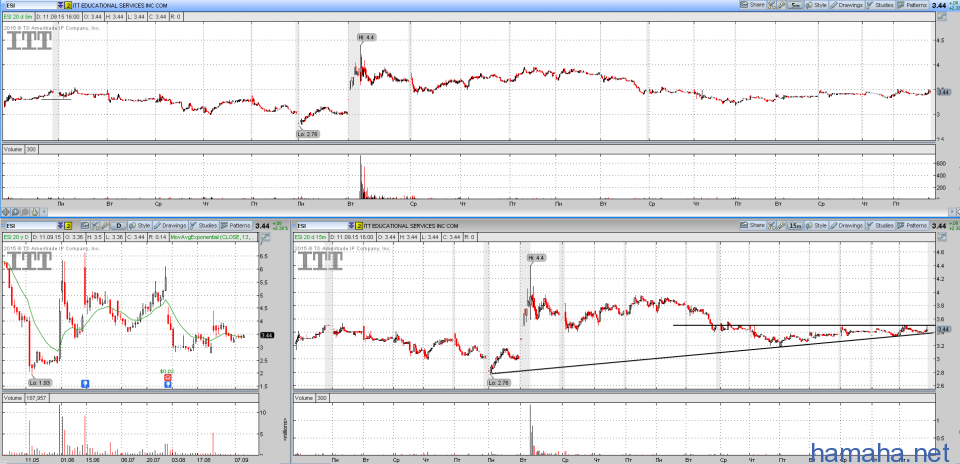Open D timeframe selector in daily chart

119,226
